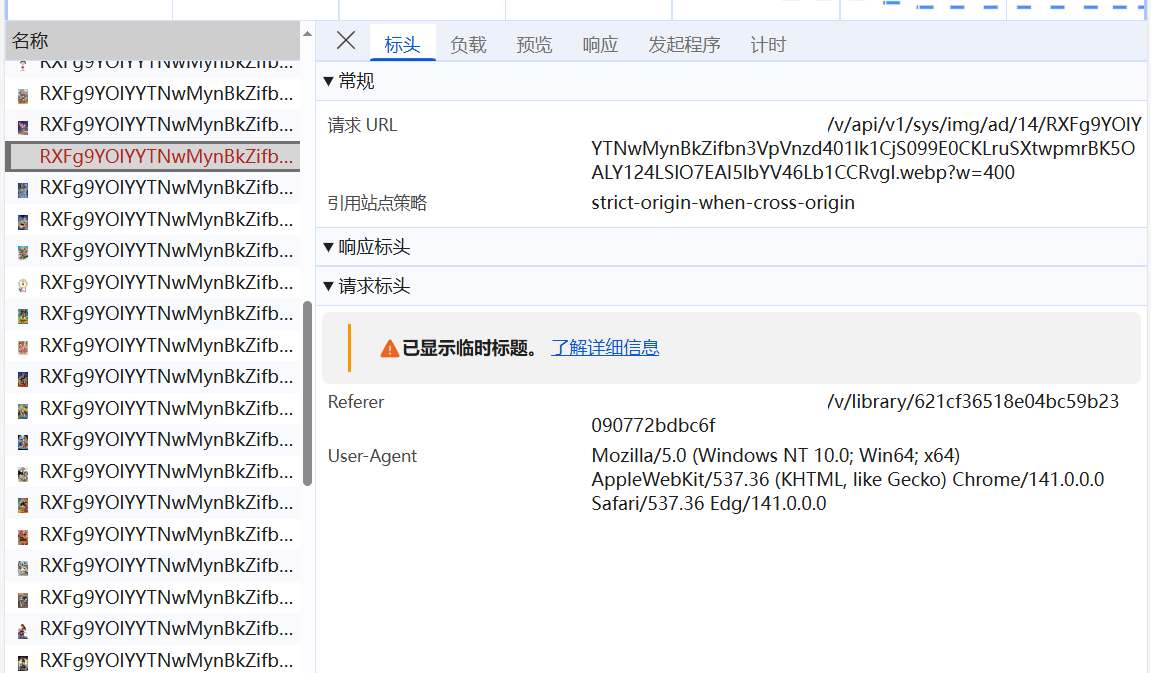Open the 了解详细信息 link
Image resolution: width=1151 pixels, height=673 pixels.
[x=605, y=348]
